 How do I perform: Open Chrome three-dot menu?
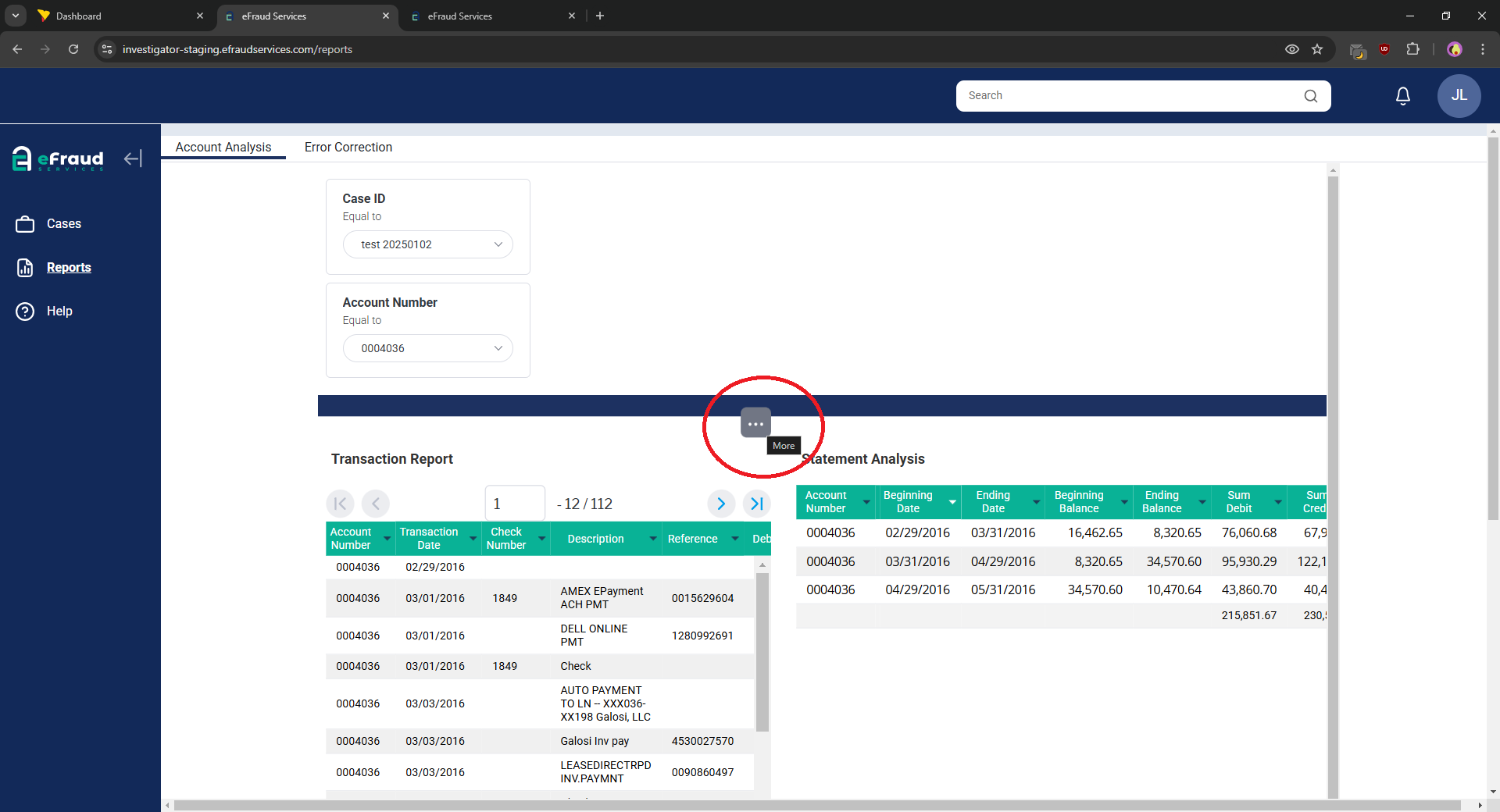[1483, 49]
